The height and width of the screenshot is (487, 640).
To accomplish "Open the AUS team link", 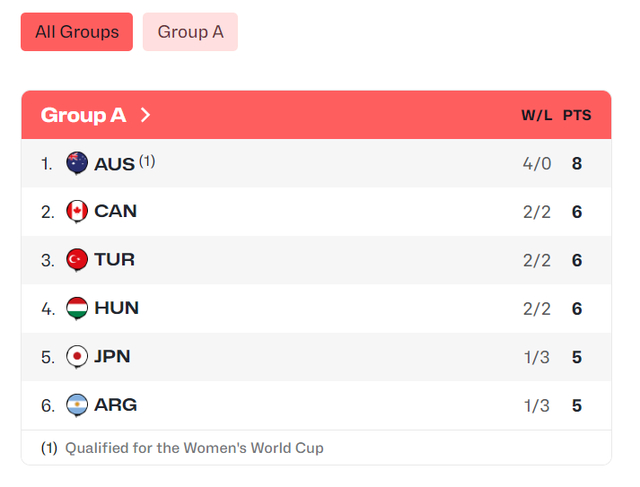I will point(114,164).
